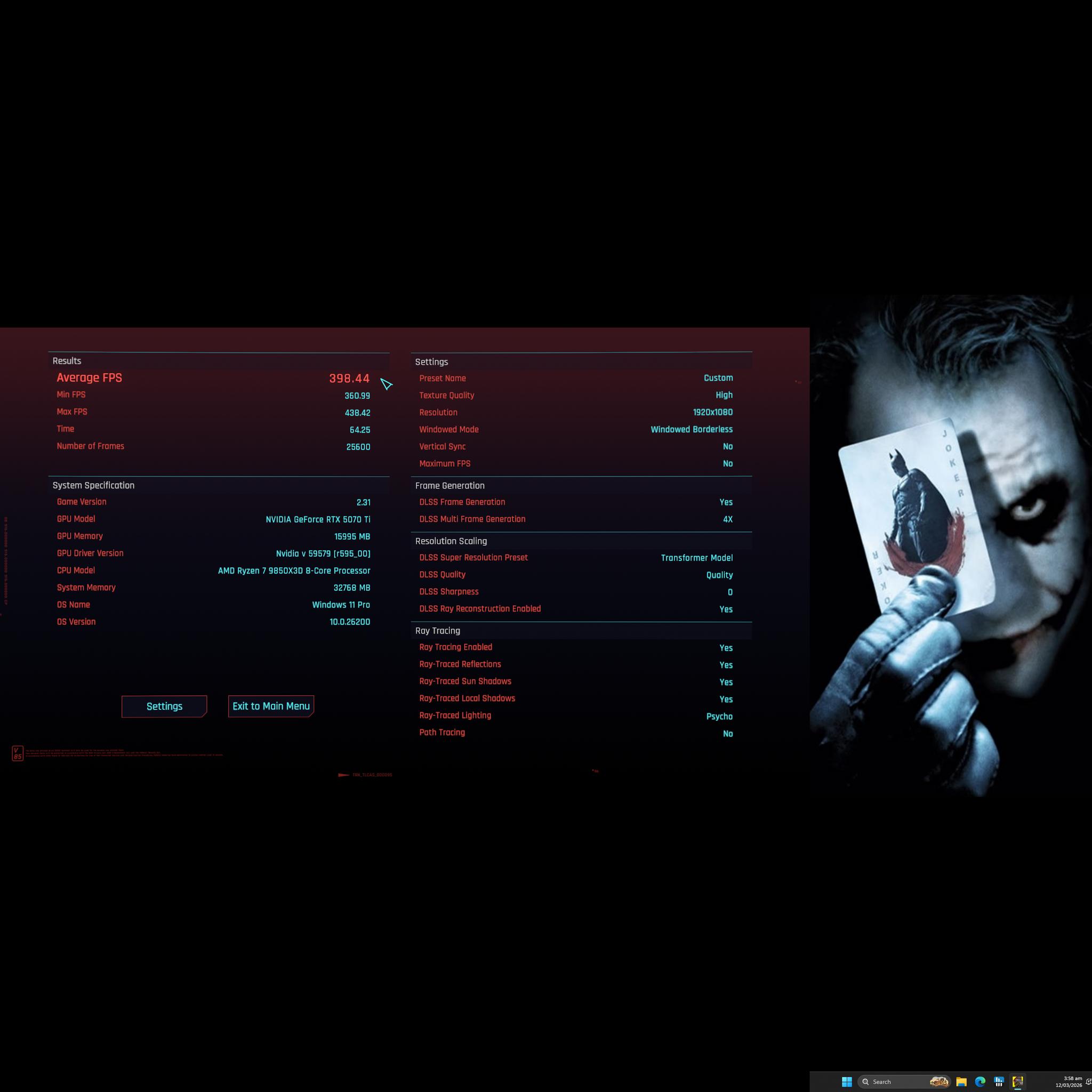The width and height of the screenshot is (1092, 1092).
Task: Click the Frame Generation section header
Action: pyautogui.click(x=449, y=486)
